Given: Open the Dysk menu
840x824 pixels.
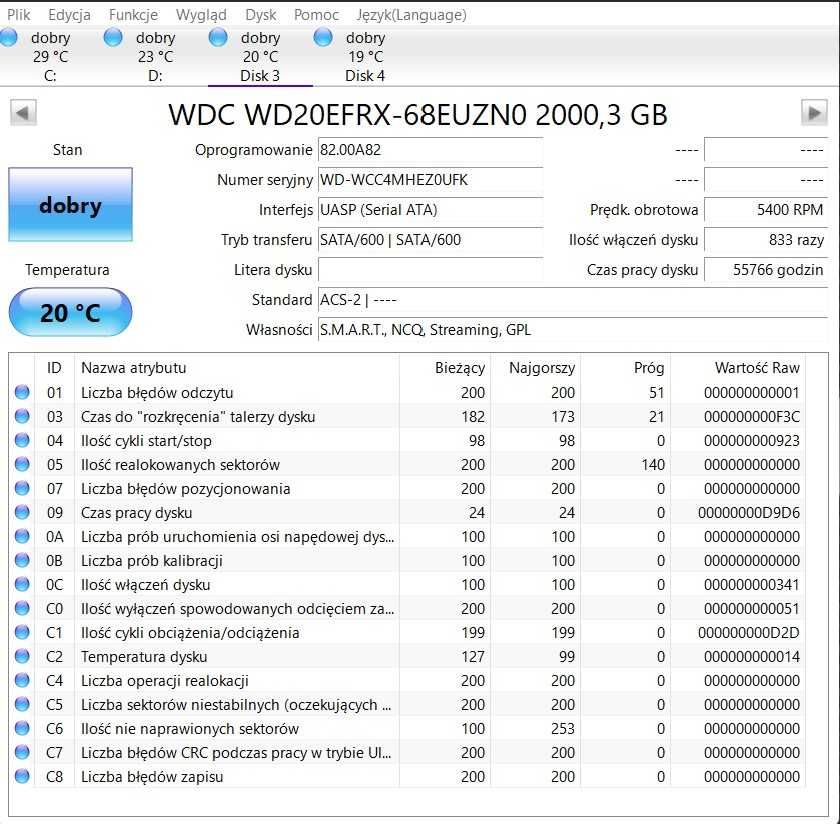Looking at the screenshot, I should pyautogui.click(x=260, y=14).
